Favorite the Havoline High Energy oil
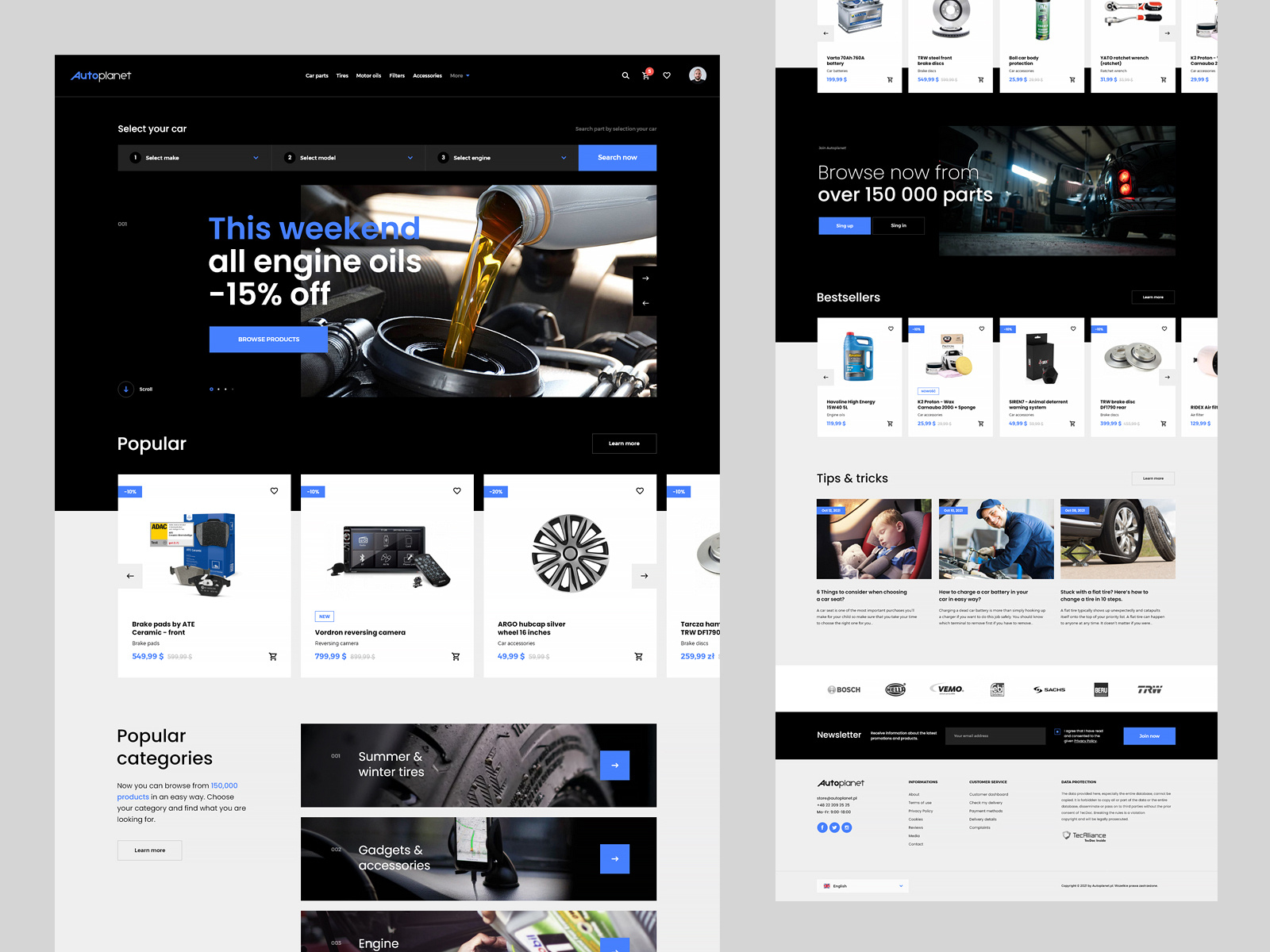Image resolution: width=1270 pixels, height=952 pixels. 890,328
